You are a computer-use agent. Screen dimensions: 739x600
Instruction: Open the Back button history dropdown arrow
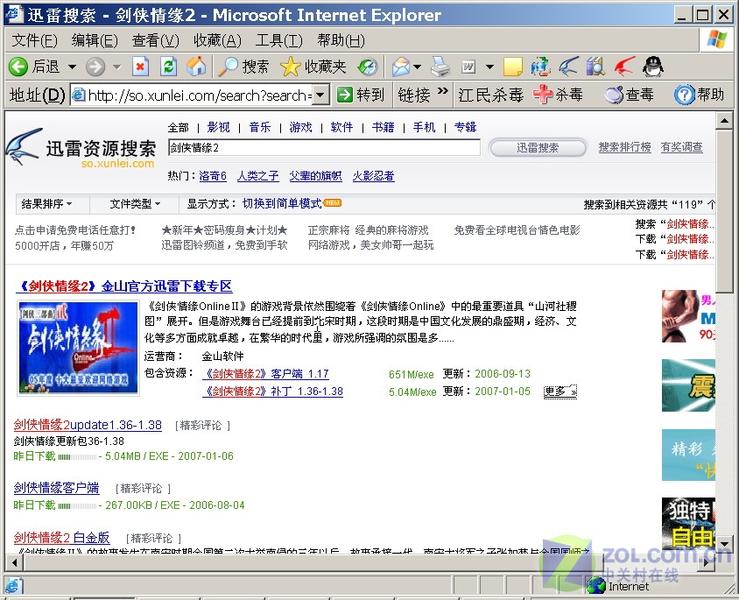(x=72, y=67)
